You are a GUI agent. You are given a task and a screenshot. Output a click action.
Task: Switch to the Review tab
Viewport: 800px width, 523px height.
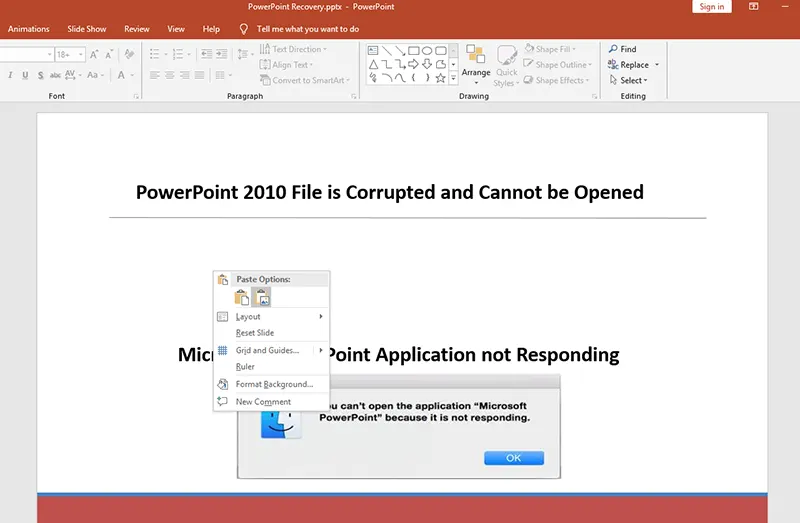coord(137,29)
